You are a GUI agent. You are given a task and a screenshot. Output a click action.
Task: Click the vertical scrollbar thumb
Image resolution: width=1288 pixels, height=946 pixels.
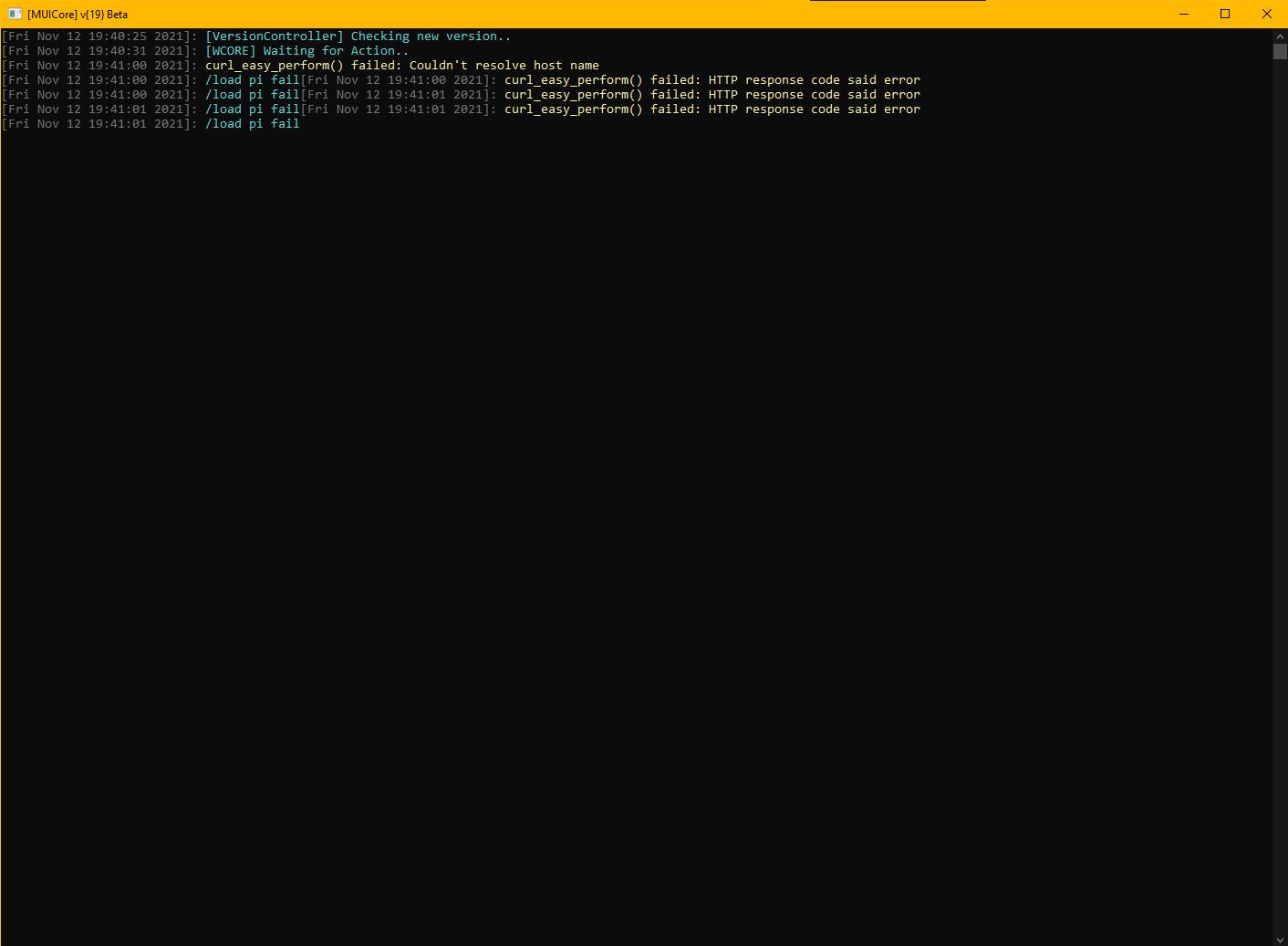coord(1280,51)
